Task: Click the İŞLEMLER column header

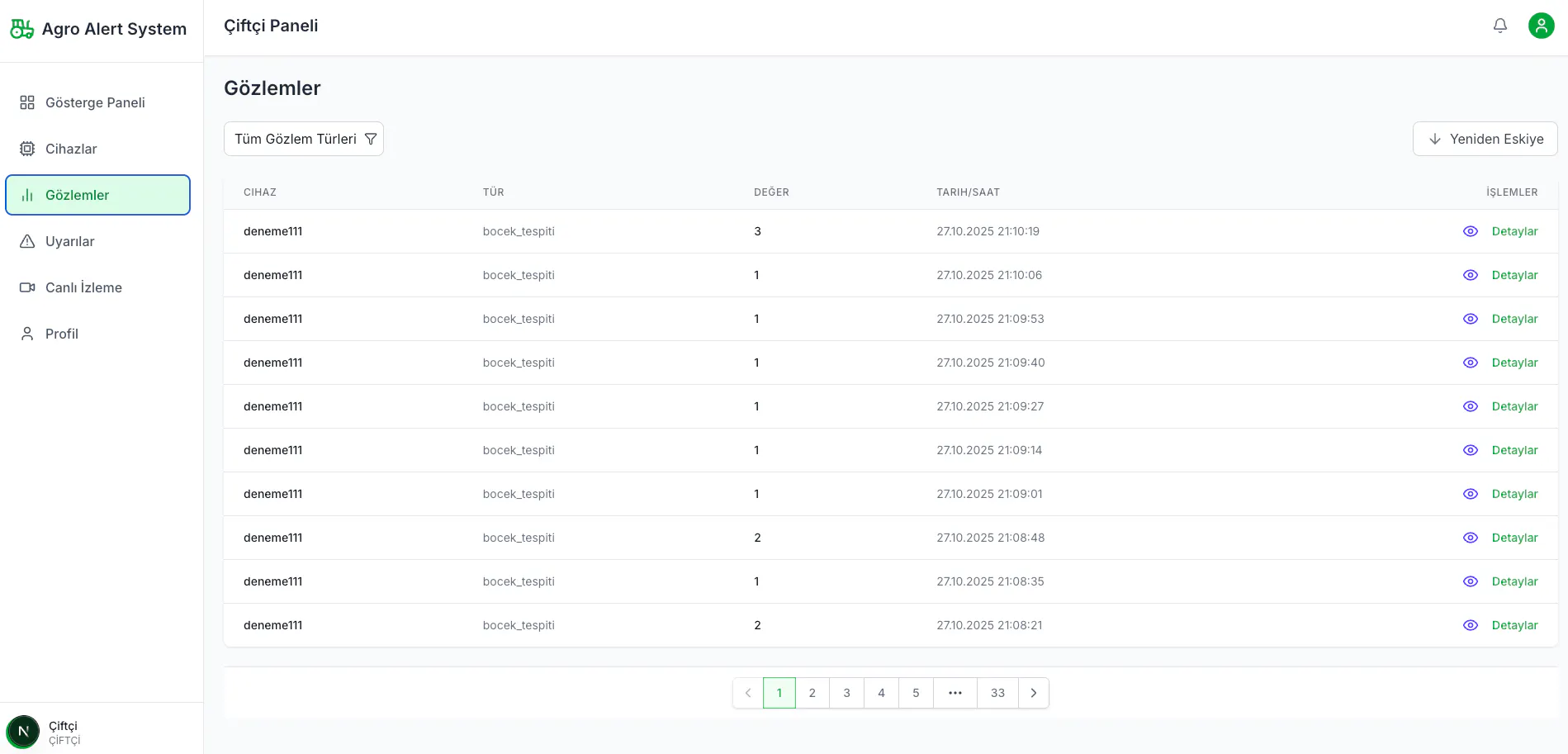Action: [1512, 192]
